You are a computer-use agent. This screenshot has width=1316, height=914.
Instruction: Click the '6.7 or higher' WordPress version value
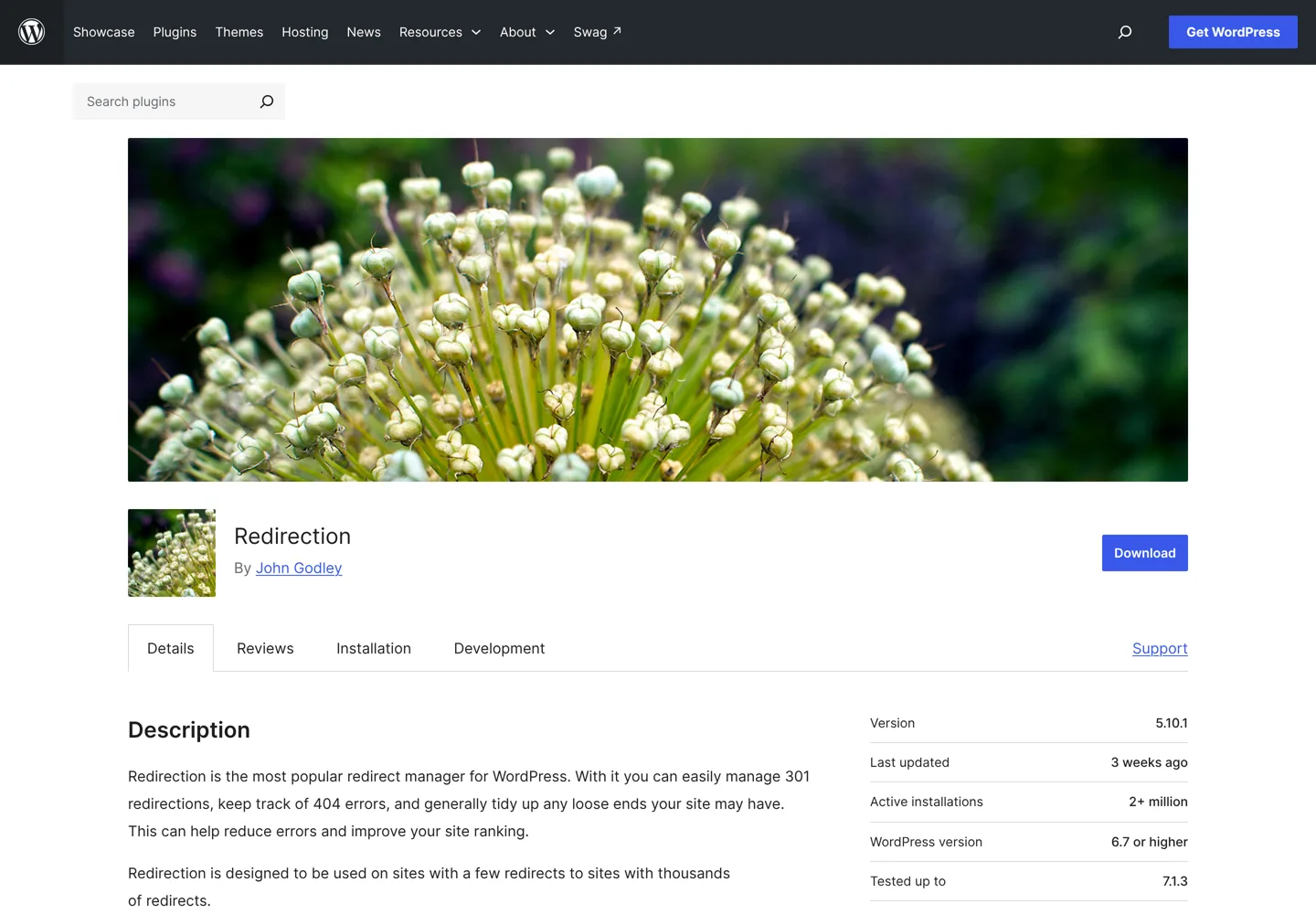click(x=1150, y=842)
